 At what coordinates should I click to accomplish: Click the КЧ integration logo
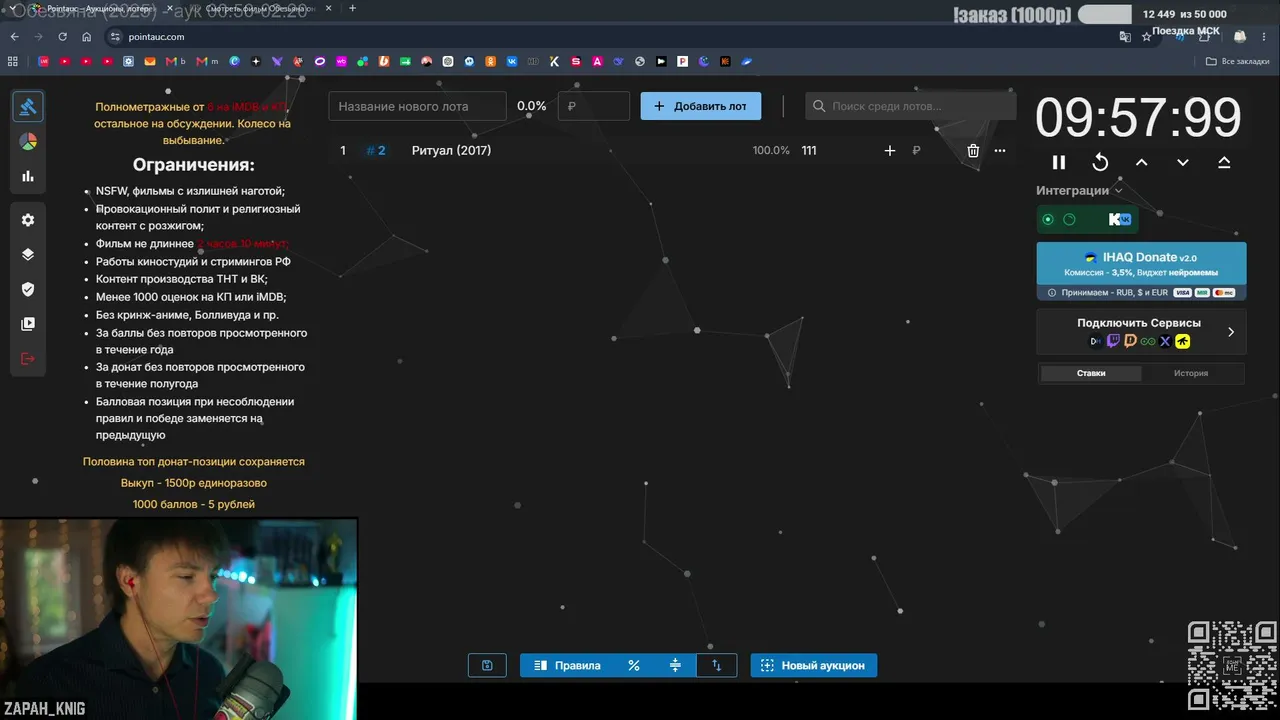[1119, 219]
